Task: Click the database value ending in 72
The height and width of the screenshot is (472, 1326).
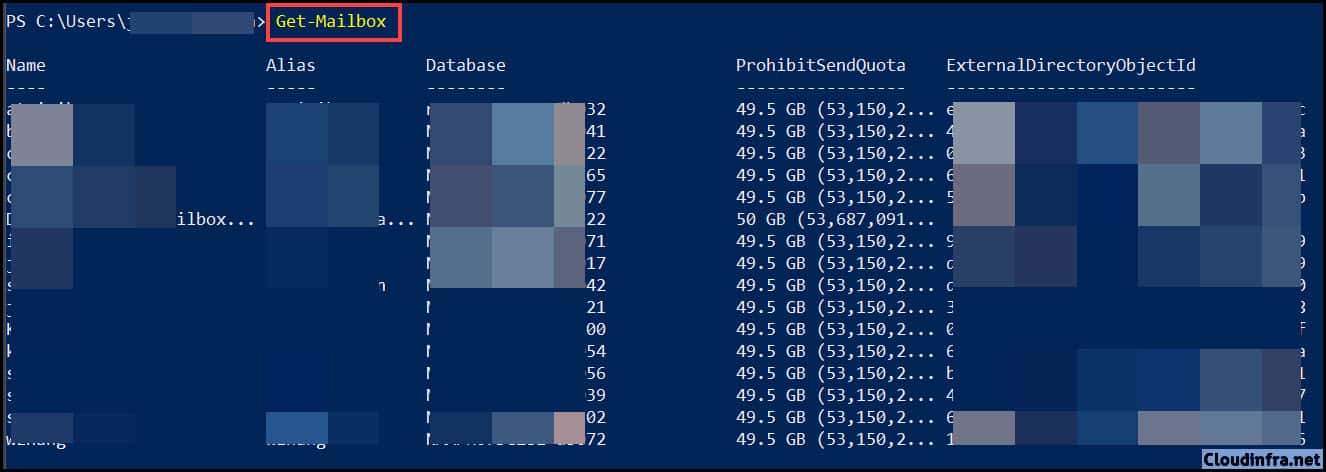Action: 516,439
